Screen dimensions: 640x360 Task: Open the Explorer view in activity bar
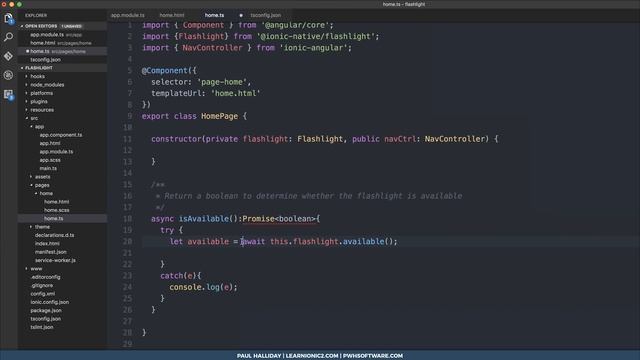8,18
